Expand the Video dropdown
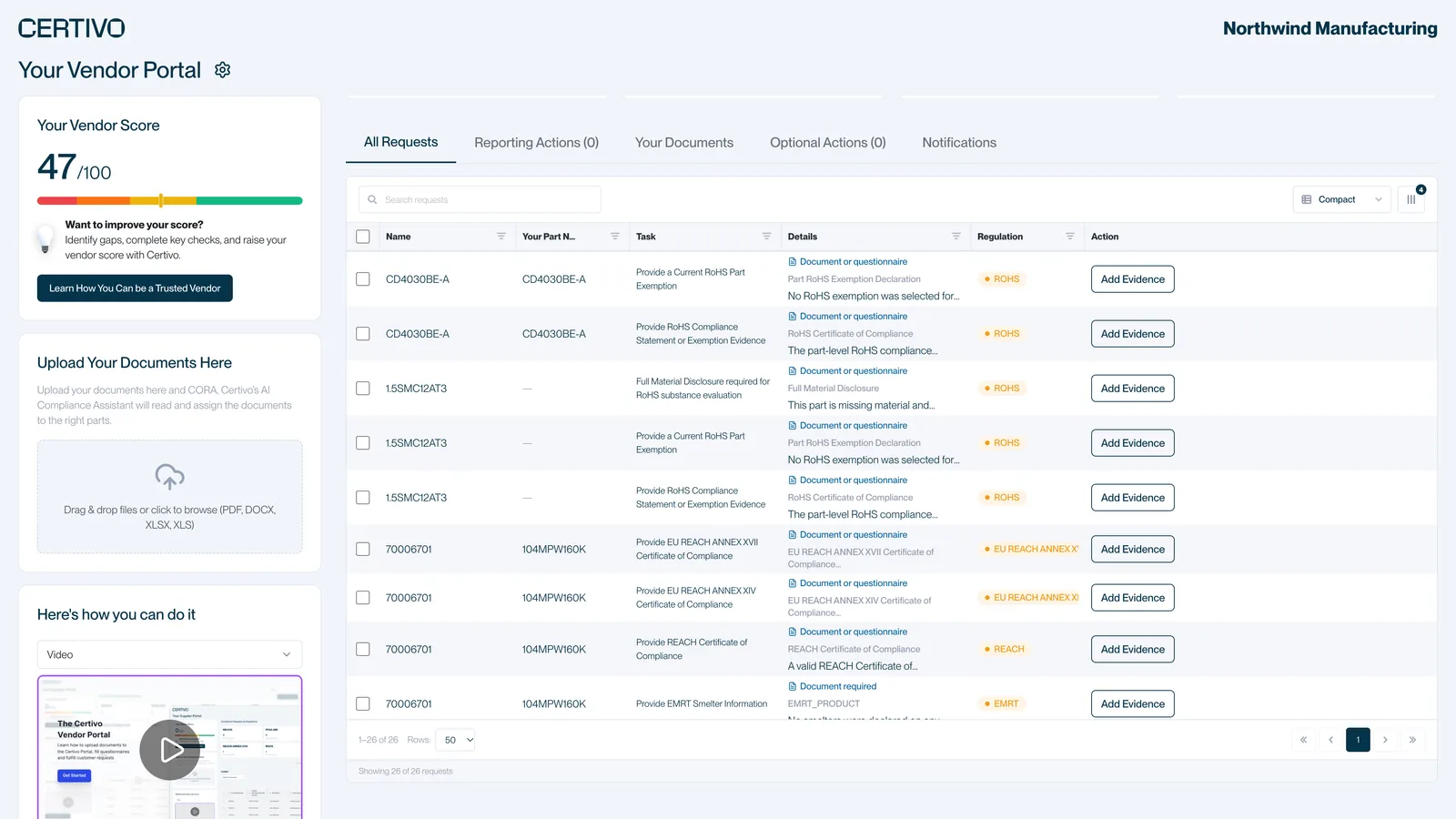Screen dimensions: 1456x819 (170, 654)
